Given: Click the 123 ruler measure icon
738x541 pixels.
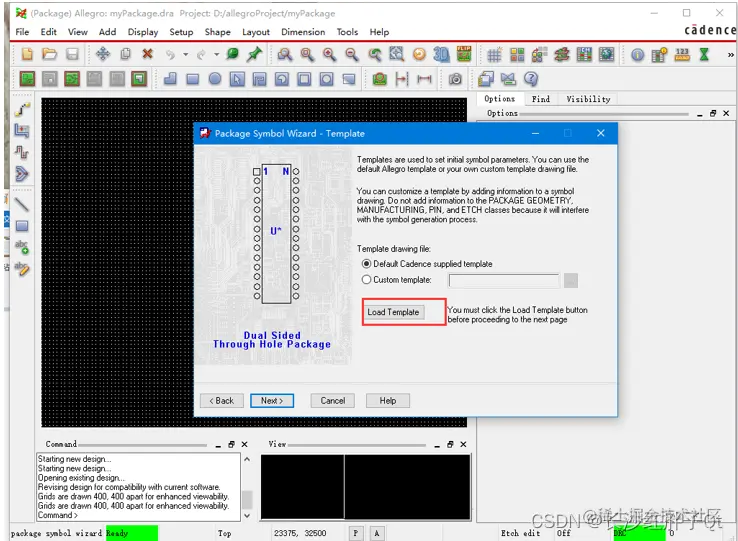Looking at the screenshot, I should 682,55.
